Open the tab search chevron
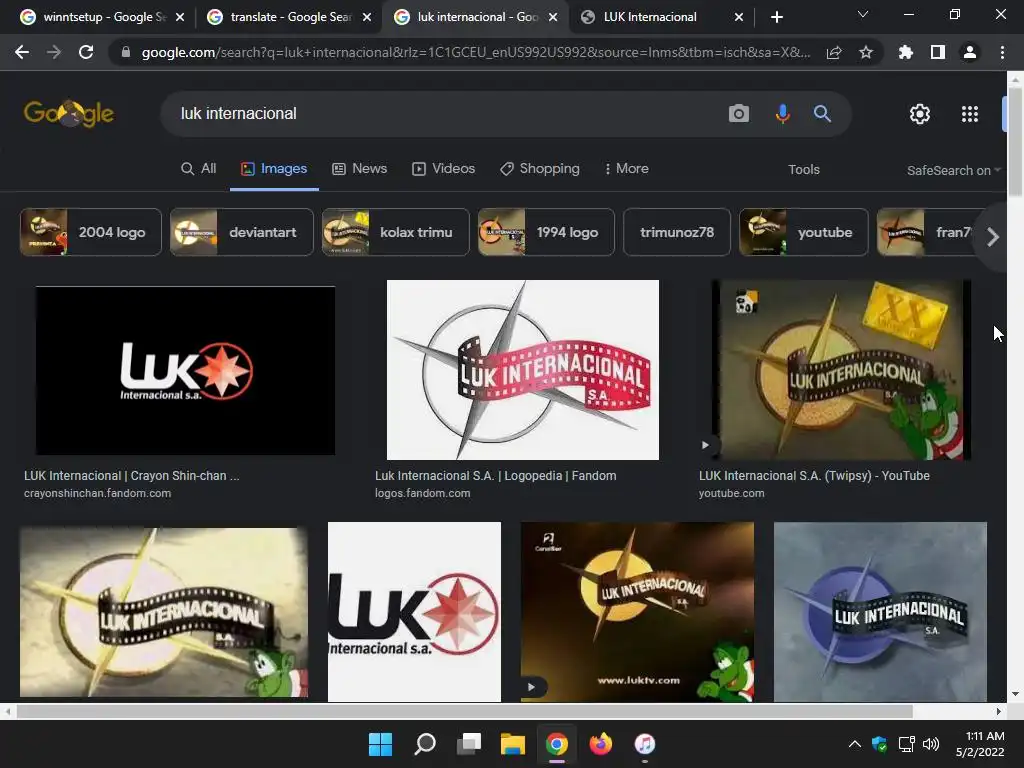This screenshot has height=768, width=1024. [863, 14]
